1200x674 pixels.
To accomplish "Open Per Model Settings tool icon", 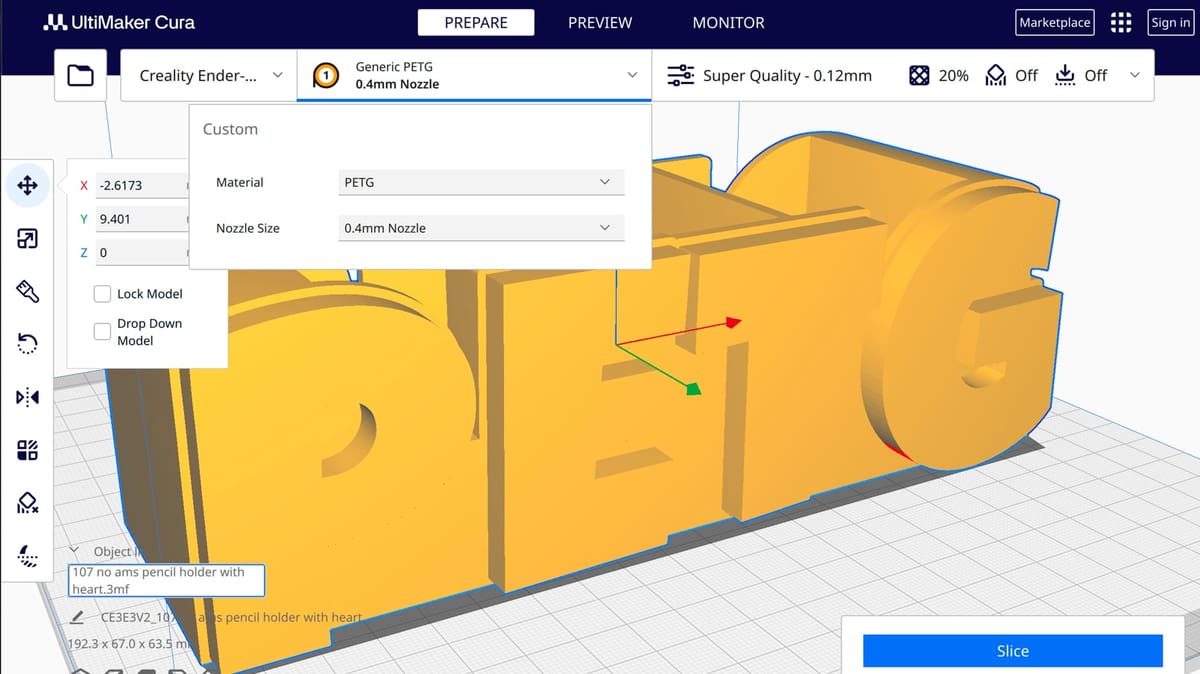I will 27,451.
